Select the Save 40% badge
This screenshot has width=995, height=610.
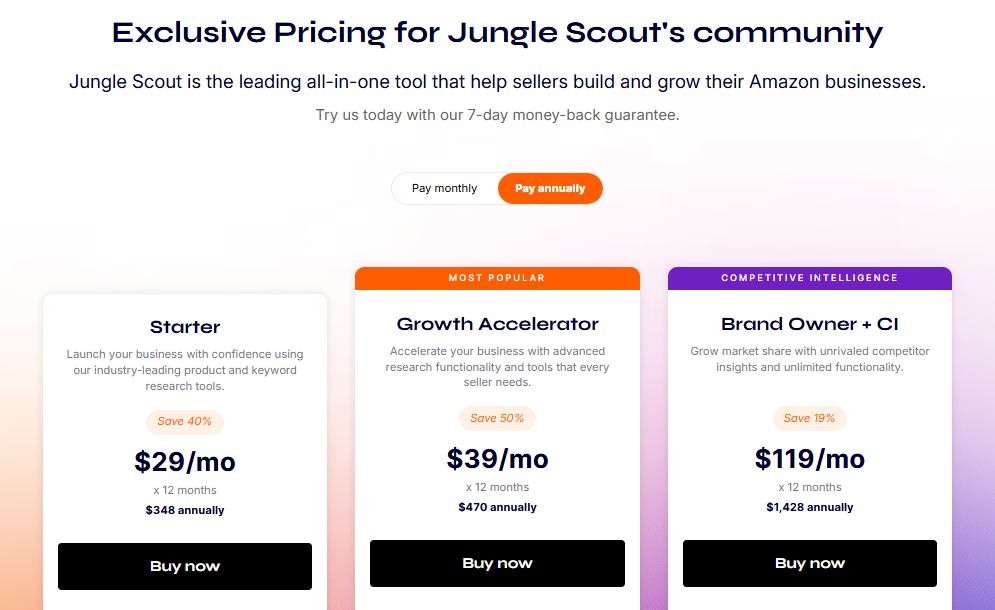coord(184,422)
